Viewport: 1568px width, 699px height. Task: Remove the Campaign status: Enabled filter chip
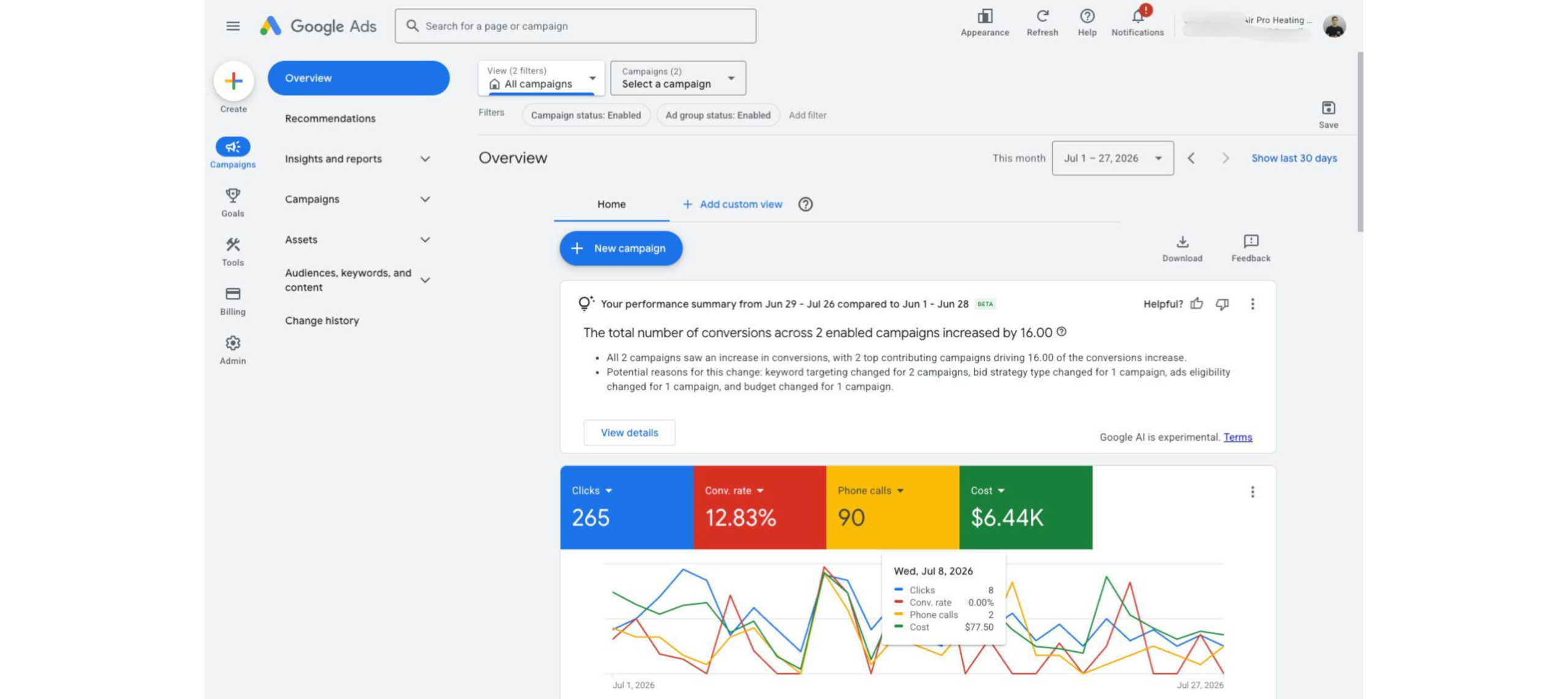586,115
